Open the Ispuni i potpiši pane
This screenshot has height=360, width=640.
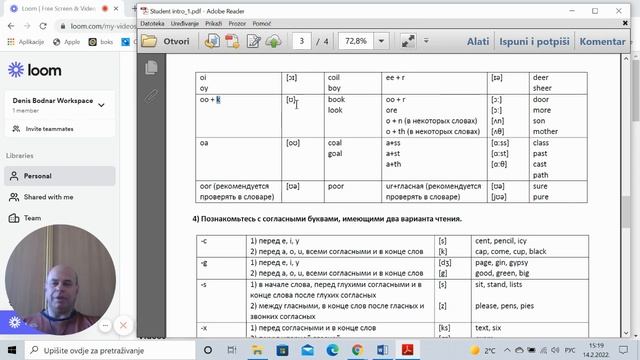pyautogui.click(x=534, y=41)
